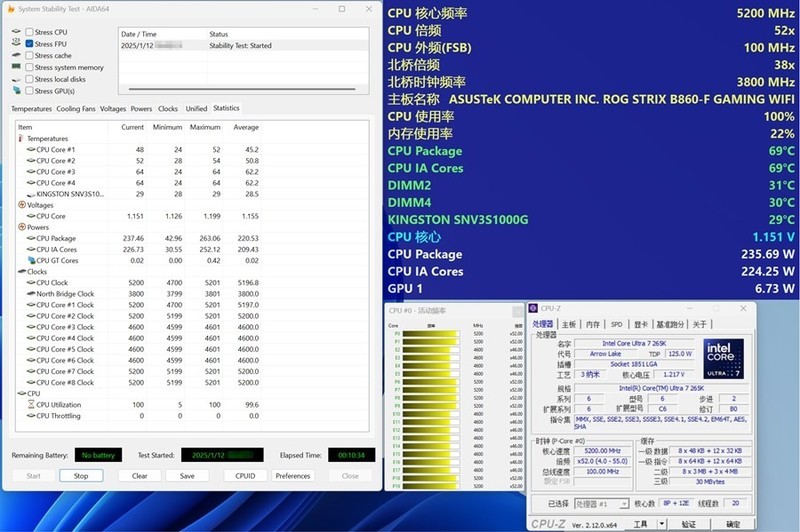This screenshot has height=532, width=800.
Task: Click the orange Powers category icon
Action: pyautogui.click(x=22, y=227)
